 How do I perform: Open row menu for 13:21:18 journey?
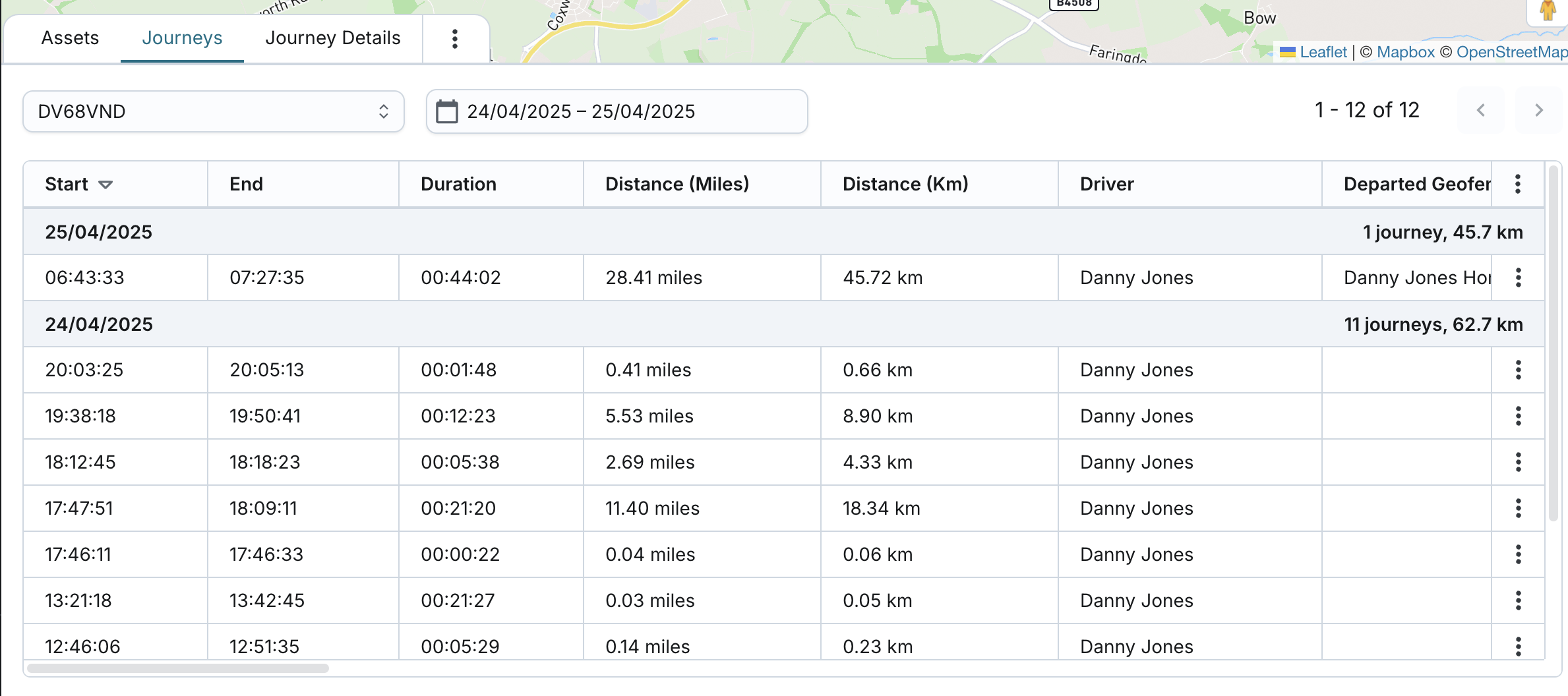click(1518, 600)
